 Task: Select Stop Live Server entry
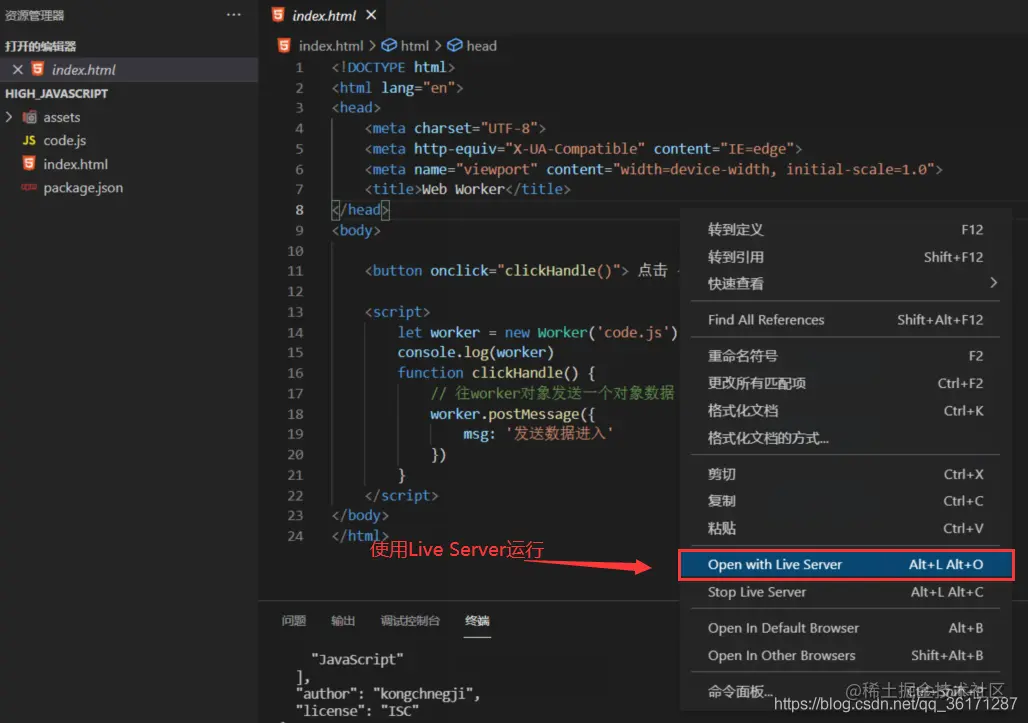click(845, 592)
